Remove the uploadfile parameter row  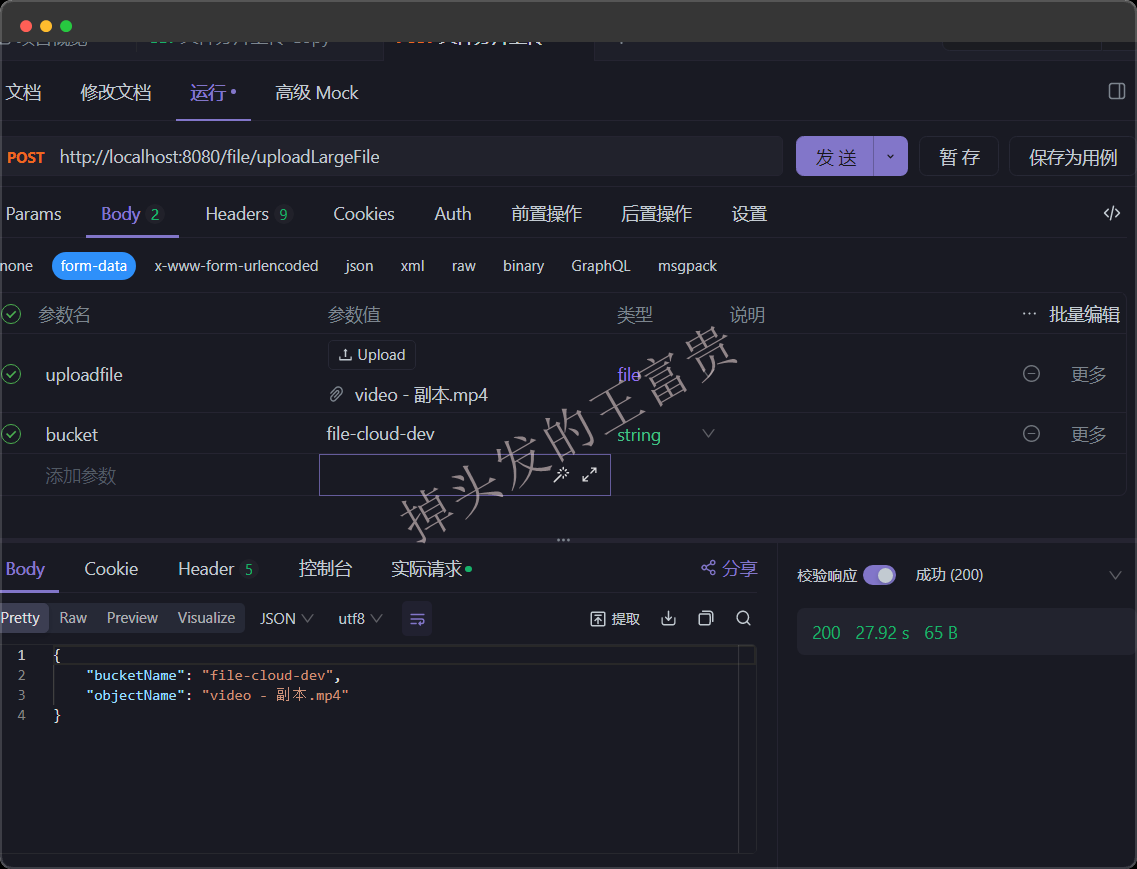(1031, 374)
